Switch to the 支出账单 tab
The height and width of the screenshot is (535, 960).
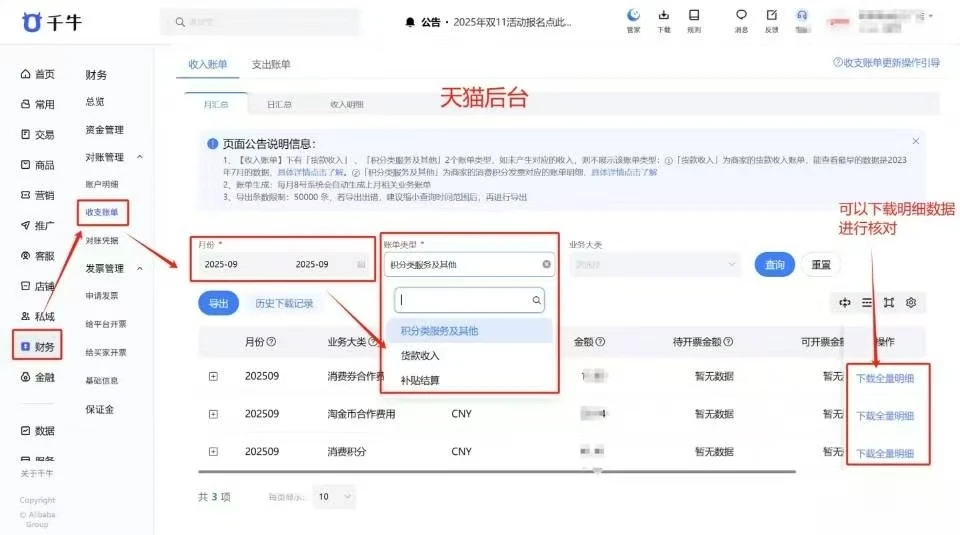271,65
